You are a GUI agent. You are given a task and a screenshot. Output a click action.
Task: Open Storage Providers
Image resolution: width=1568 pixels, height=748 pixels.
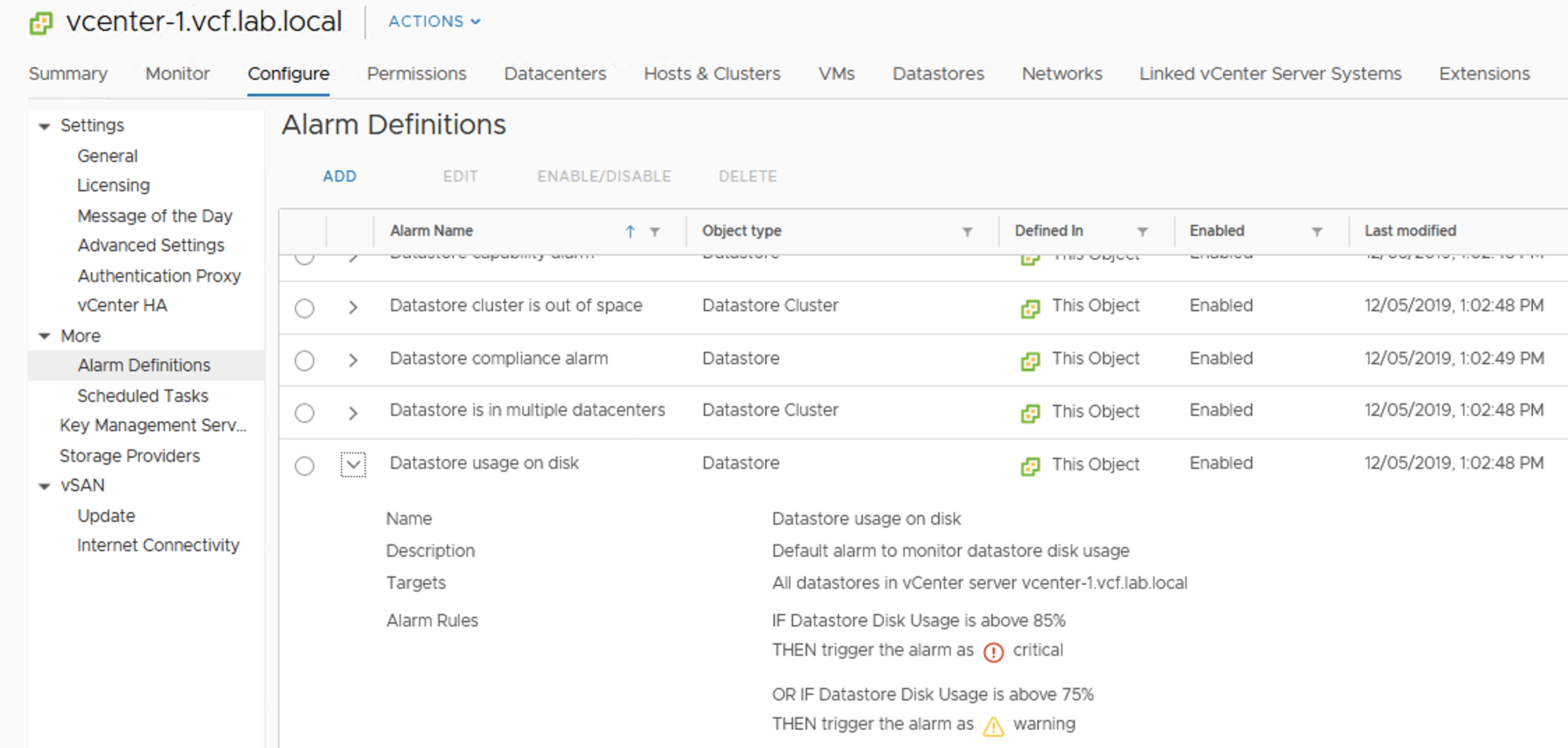point(130,456)
